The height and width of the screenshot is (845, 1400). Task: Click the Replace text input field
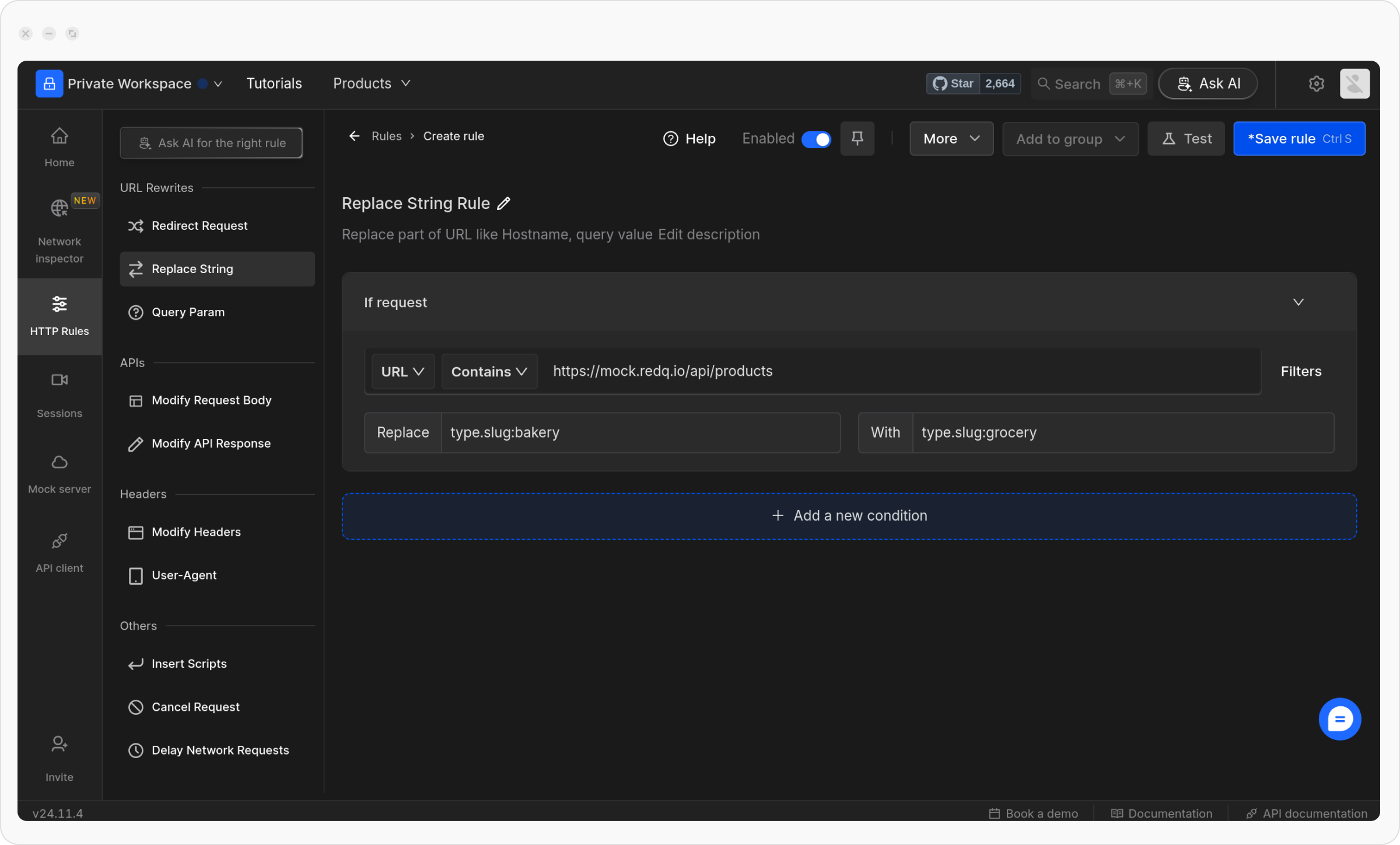(640, 433)
